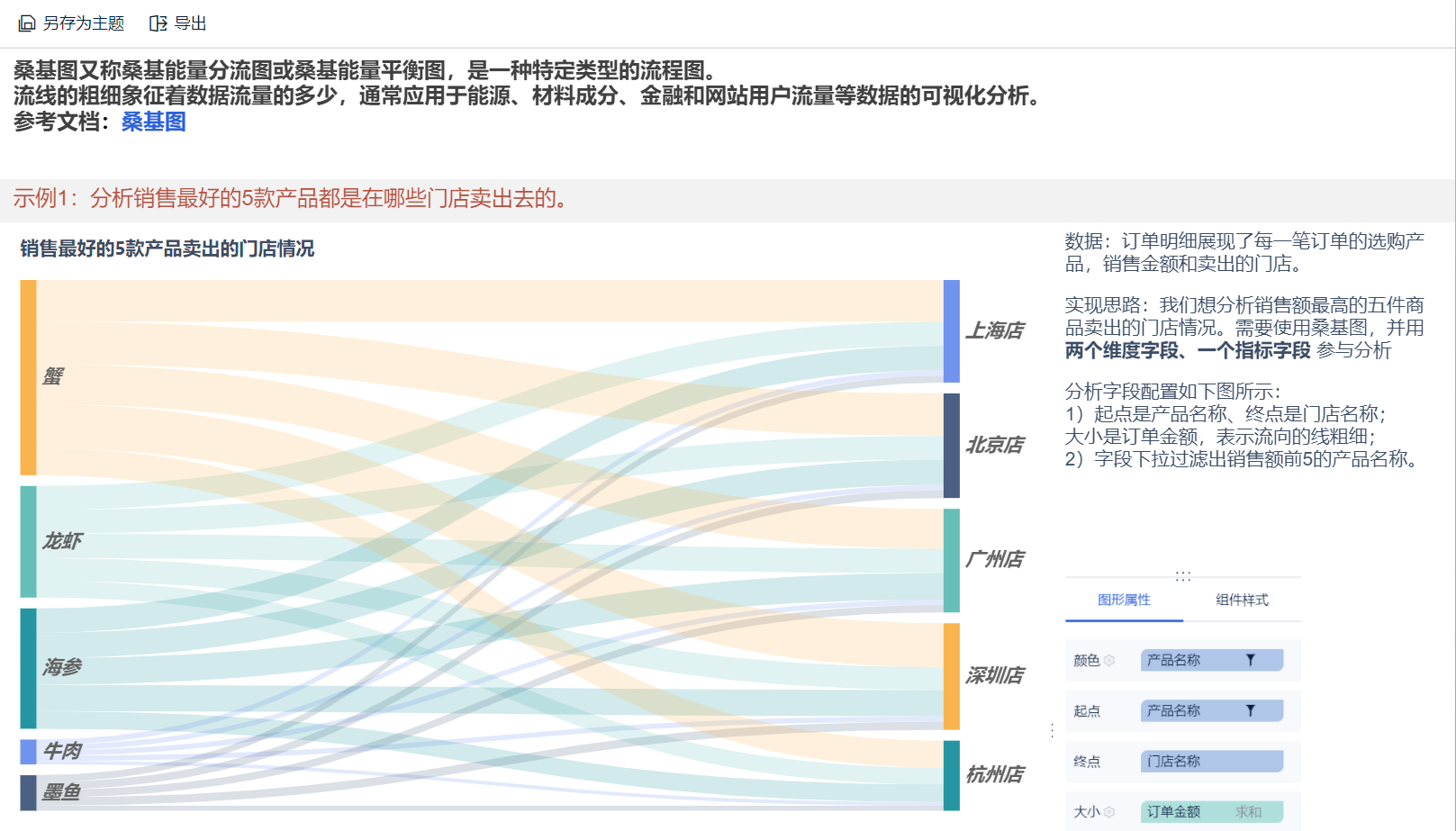Click the blue 上海店 destination node bar
The height and width of the screenshot is (831, 1456).
click(951, 330)
